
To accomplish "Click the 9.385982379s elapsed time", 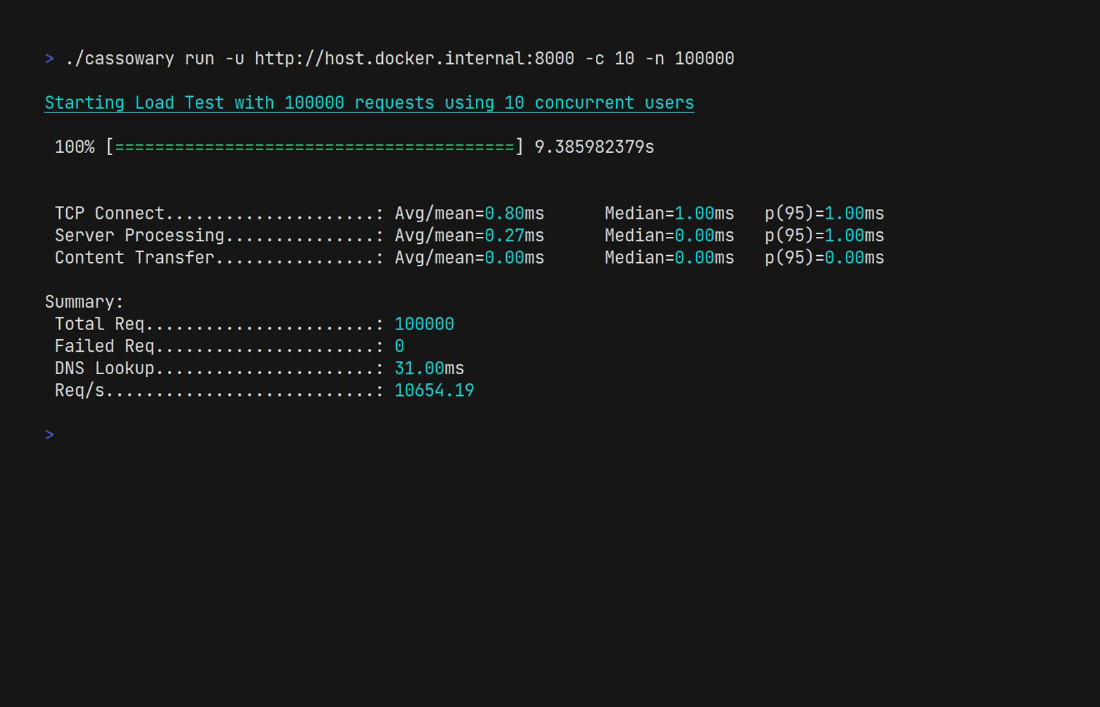I will click(x=594, y=147).
